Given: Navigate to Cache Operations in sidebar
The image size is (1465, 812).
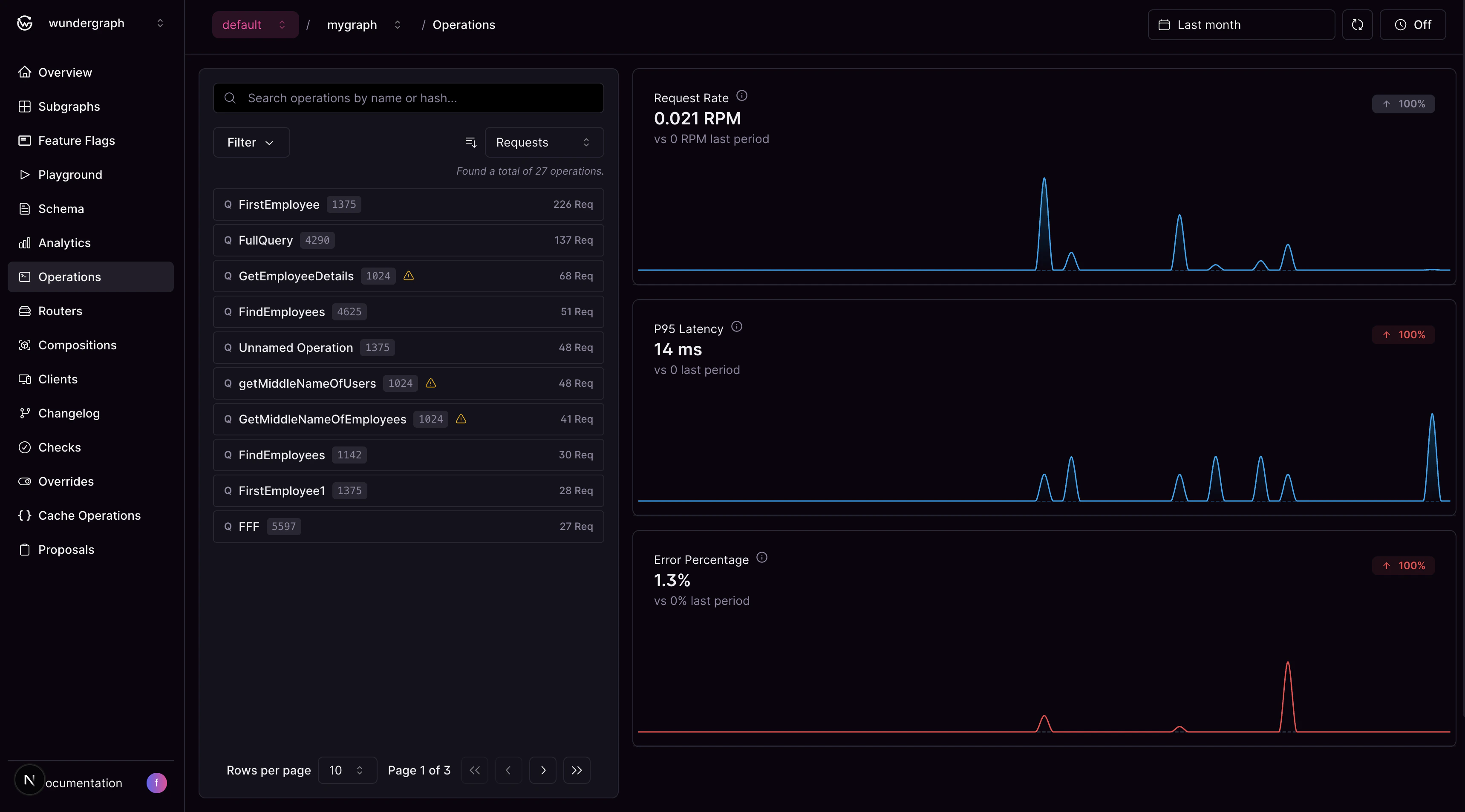Looking at the screenshot, I should (x=89, y=515).
